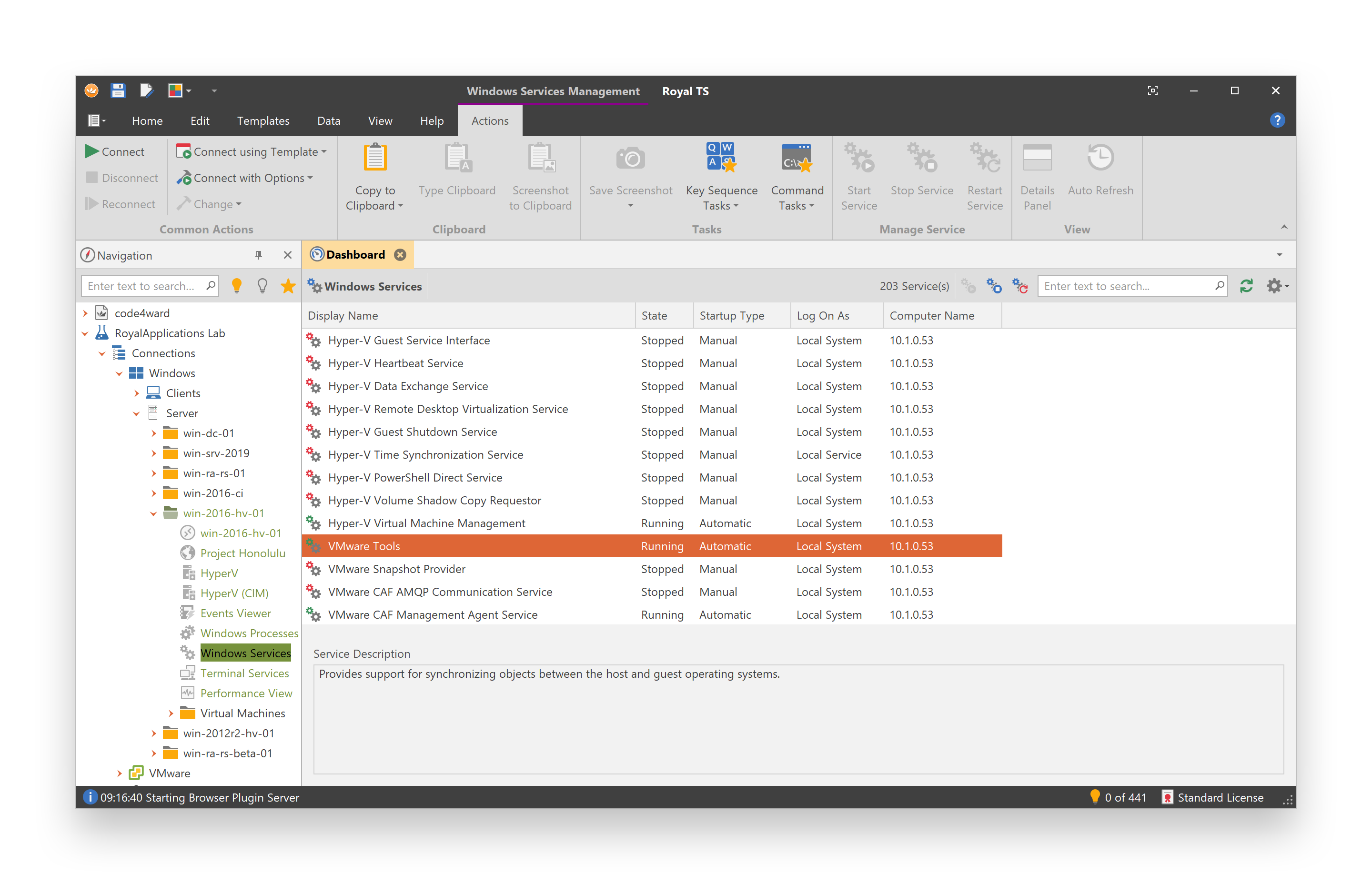Image resolution: width=1372 pixels, height=884 pixels.
Task: Expand the win-dc-01 folder
Action: [154, 434]
